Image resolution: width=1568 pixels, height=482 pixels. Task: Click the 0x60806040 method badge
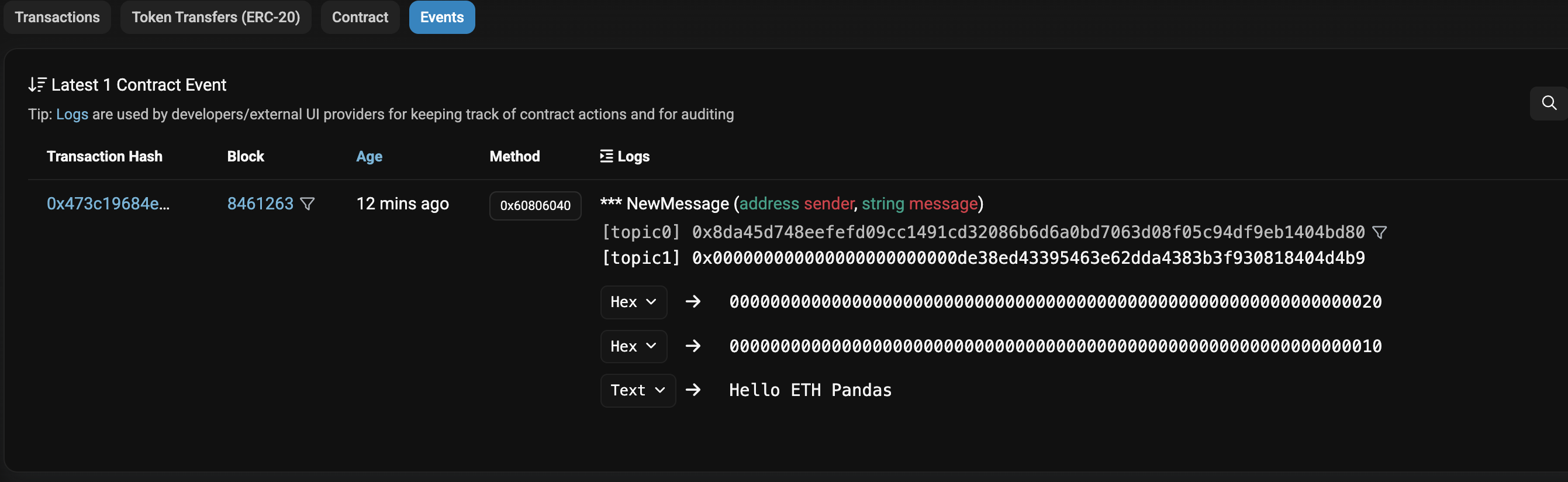[x=535, y=205]
